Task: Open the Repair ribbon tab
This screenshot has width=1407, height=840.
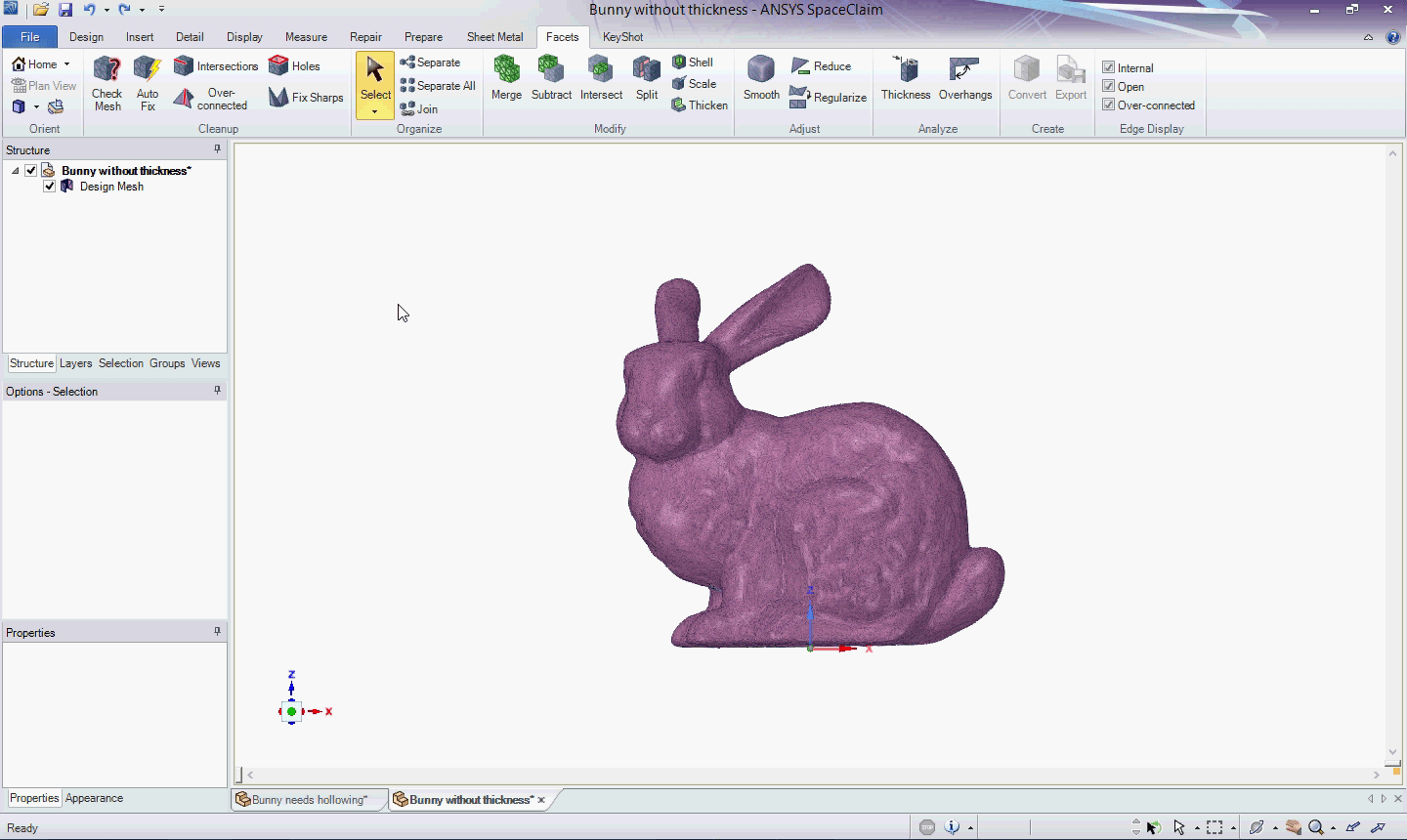Action: tap(365, 37)
